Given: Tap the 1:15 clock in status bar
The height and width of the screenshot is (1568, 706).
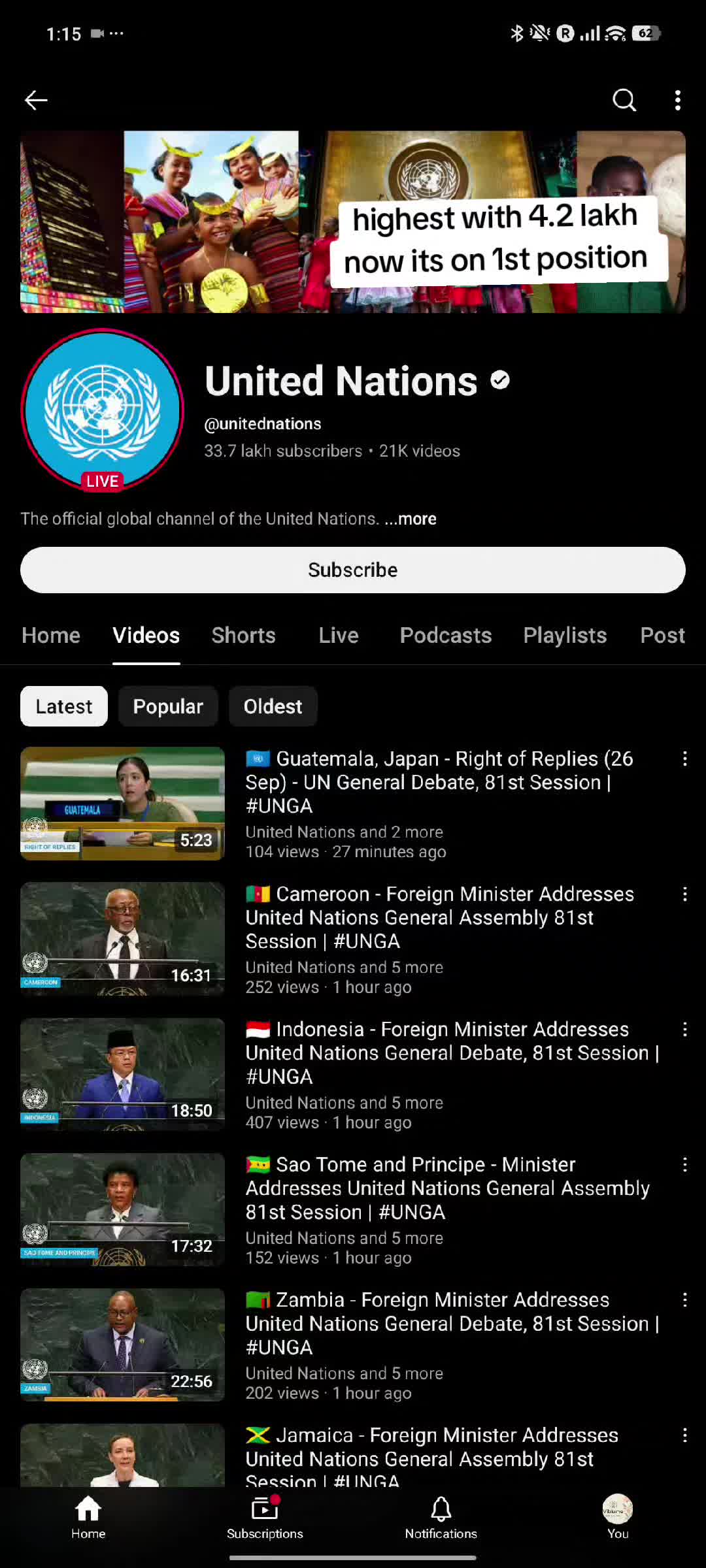Looking at the screenshot, I should coord(63,34).
